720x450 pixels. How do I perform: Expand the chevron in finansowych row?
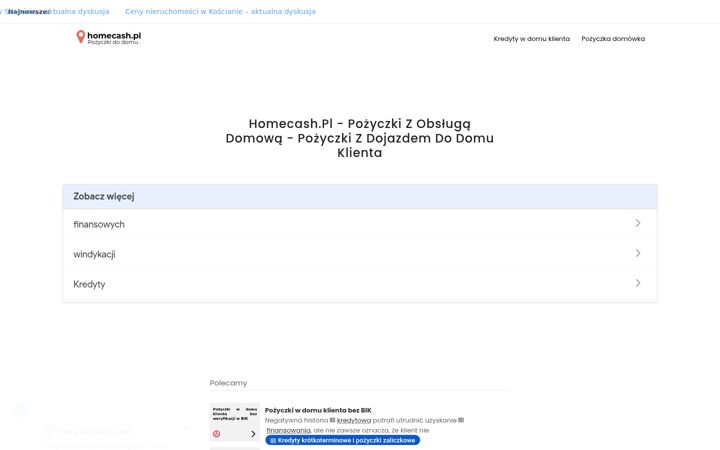(638, 223)
